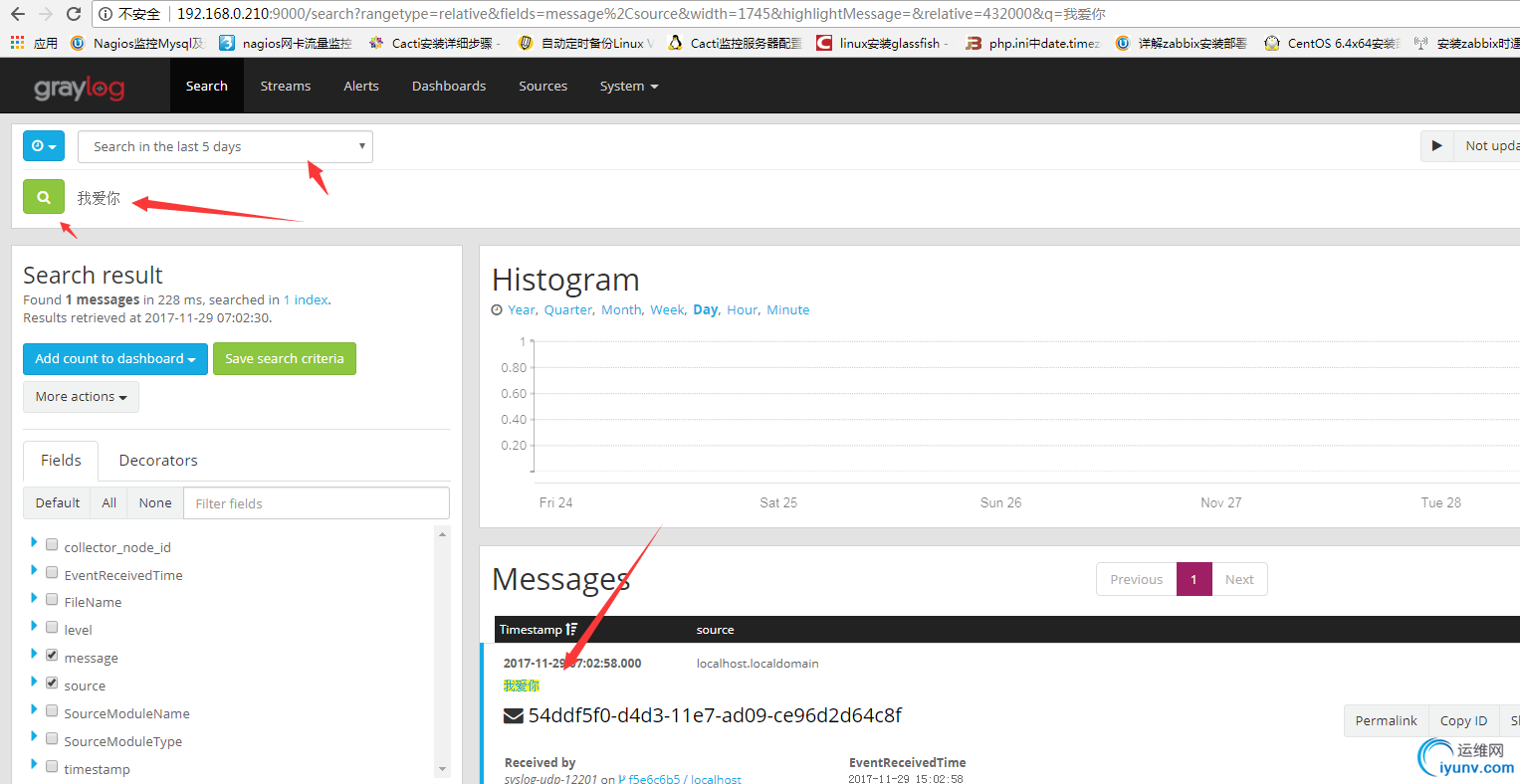Check the level field checkbox

click(x=52, y=627)
